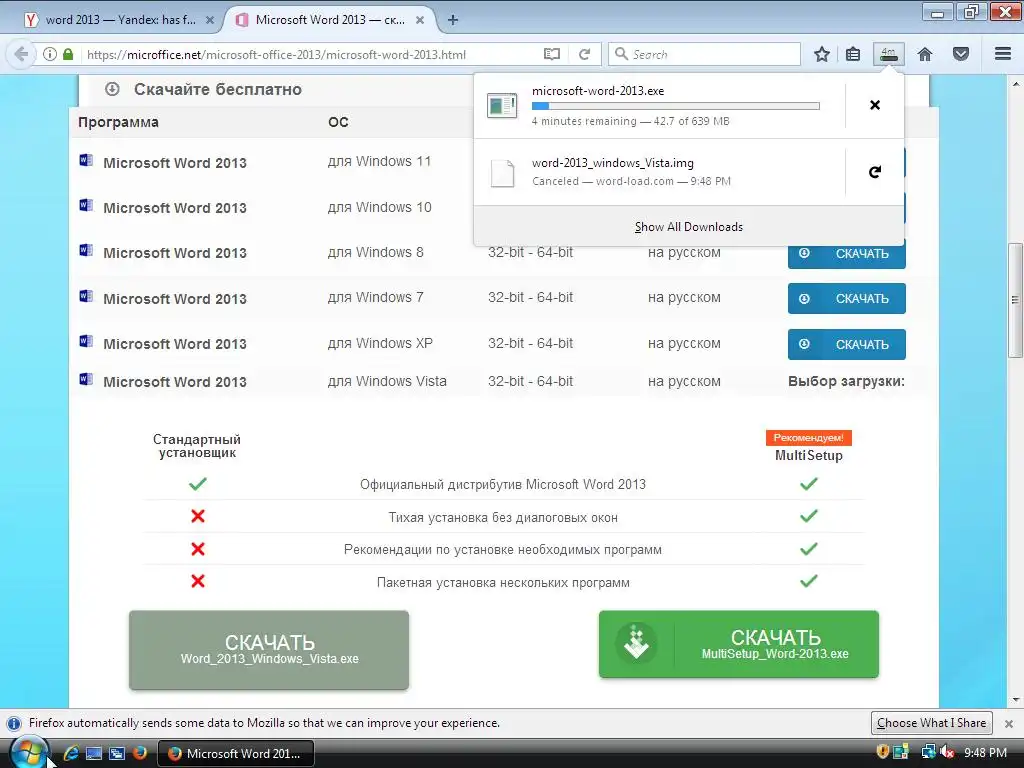Viewport: 1024px width, 768px height.
Task: Click the downloads toolbar button
Action: tap(888, 54)
